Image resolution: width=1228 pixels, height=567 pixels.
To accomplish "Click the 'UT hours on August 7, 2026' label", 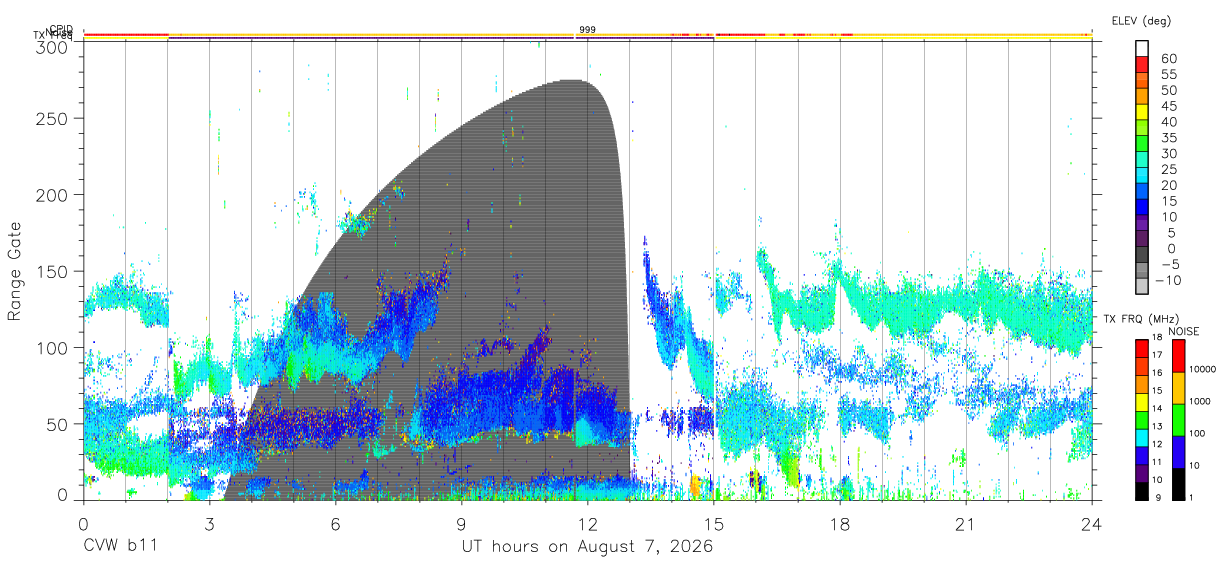I will click(x=588, y=548).
